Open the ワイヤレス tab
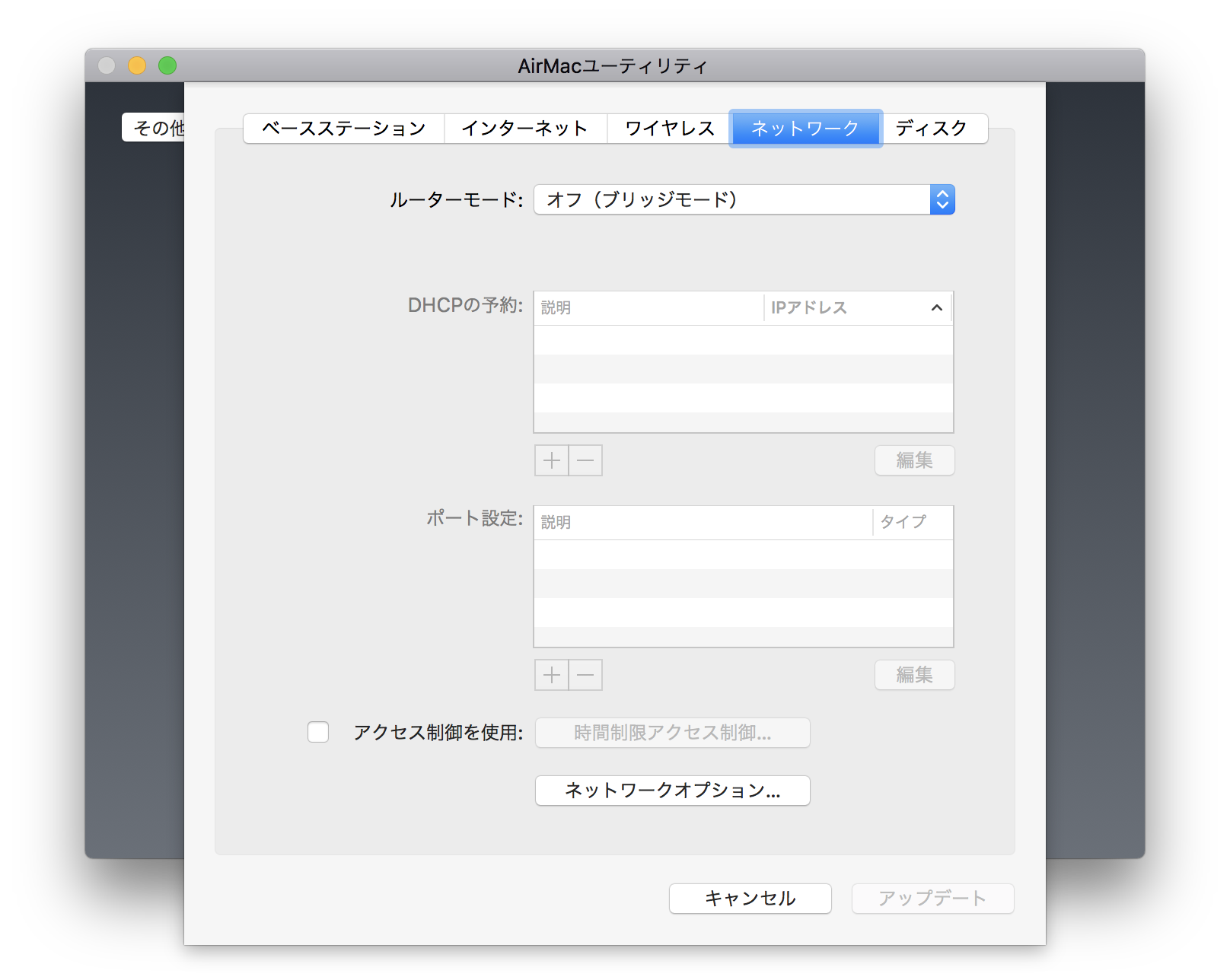 (x=669, y=129)
